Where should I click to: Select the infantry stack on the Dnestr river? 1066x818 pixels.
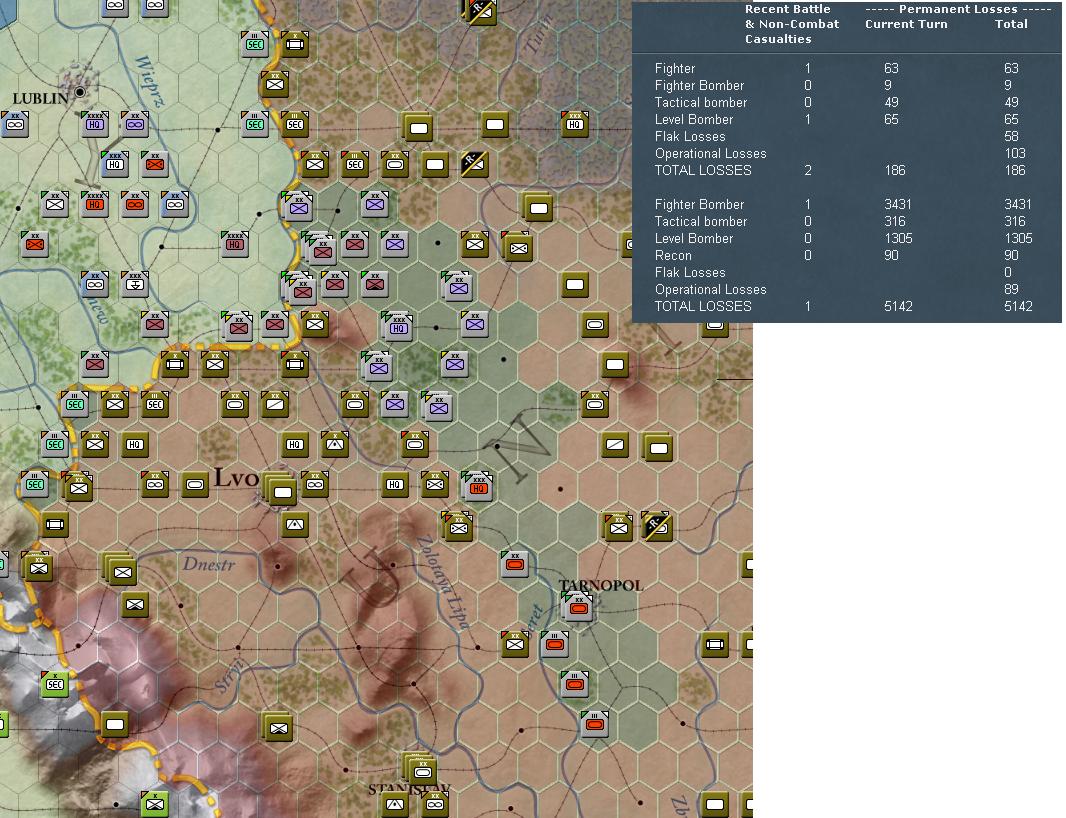[x=120, y=569]
